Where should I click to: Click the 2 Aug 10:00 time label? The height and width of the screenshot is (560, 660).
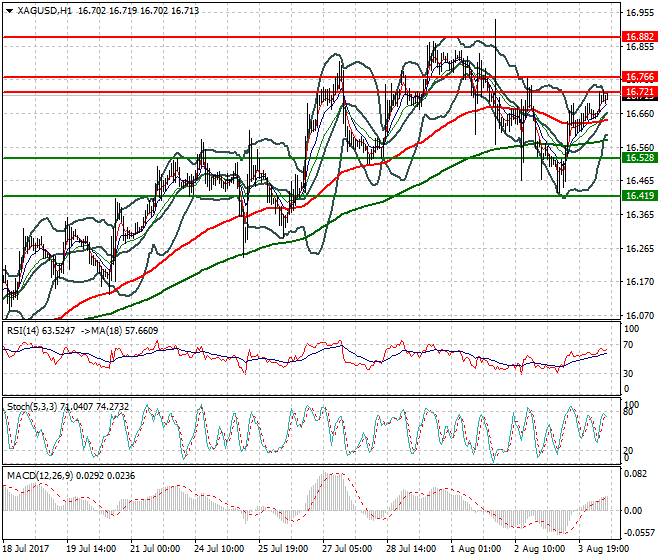point(540,549)
